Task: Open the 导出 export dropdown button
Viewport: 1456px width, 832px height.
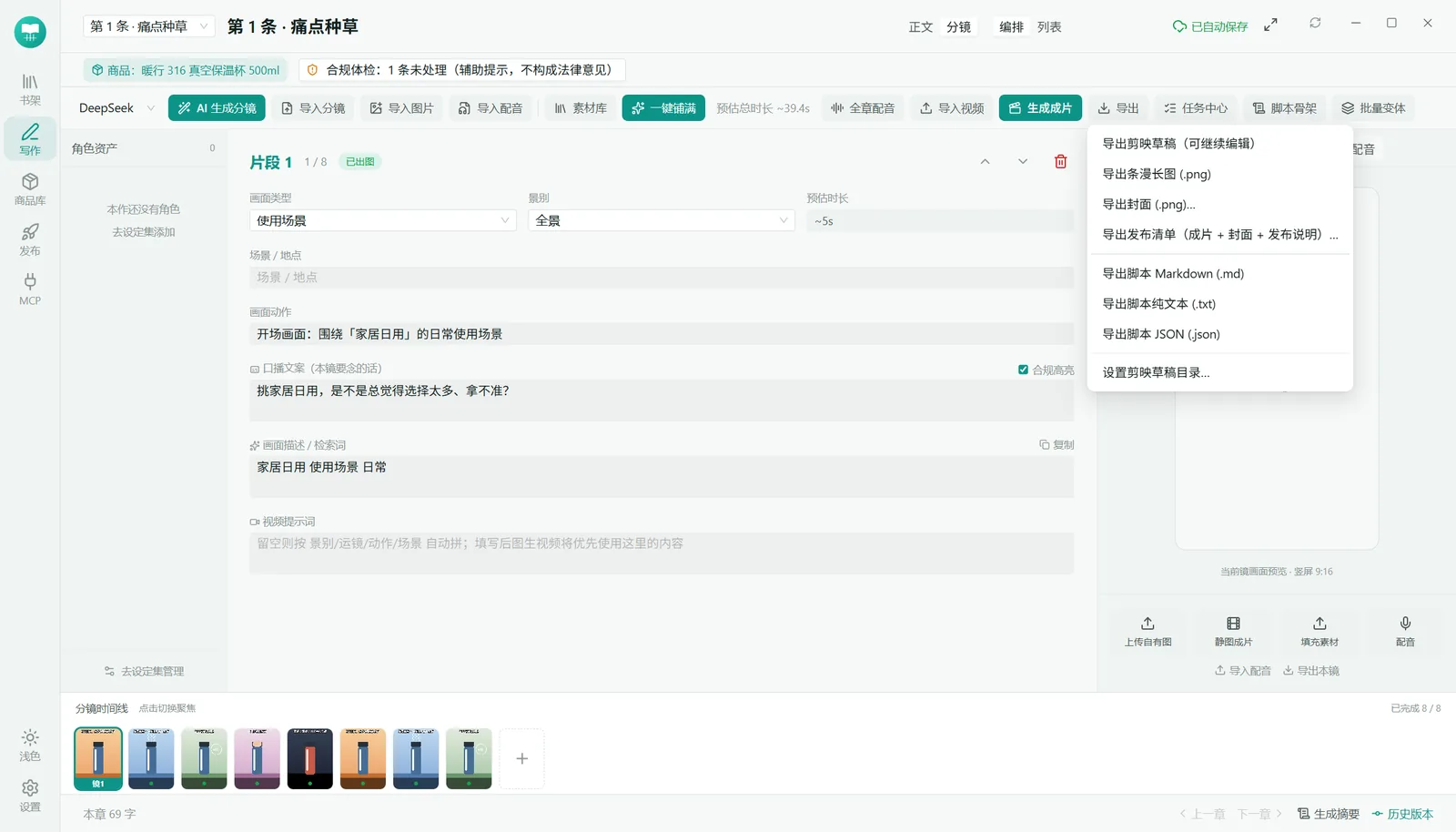Action: click(1118, 107)
